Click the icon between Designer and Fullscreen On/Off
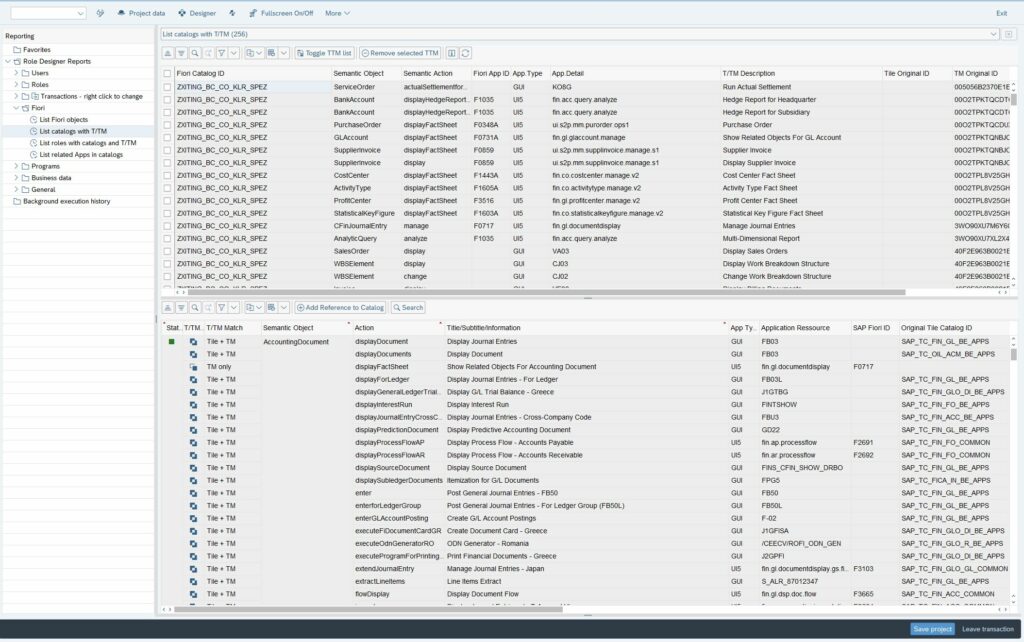 [232, 13]
